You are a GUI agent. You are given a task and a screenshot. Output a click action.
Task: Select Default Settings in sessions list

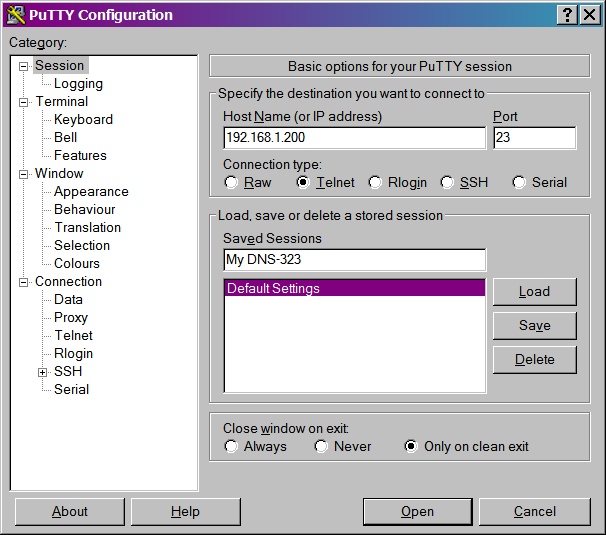(354, 288)
